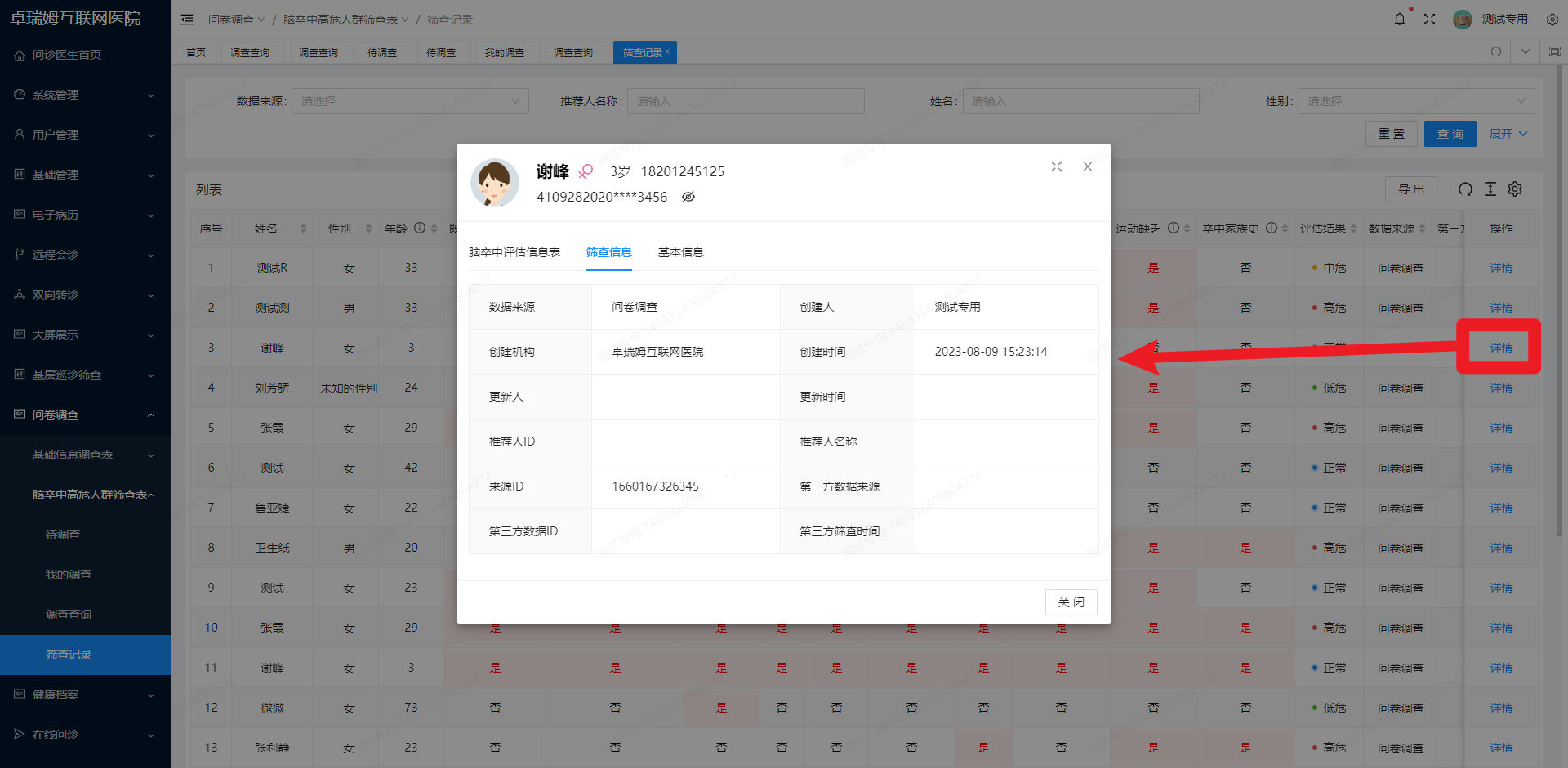Open the notification bell
This screenshot has width=1568, height=768.
click(1400, 20)
